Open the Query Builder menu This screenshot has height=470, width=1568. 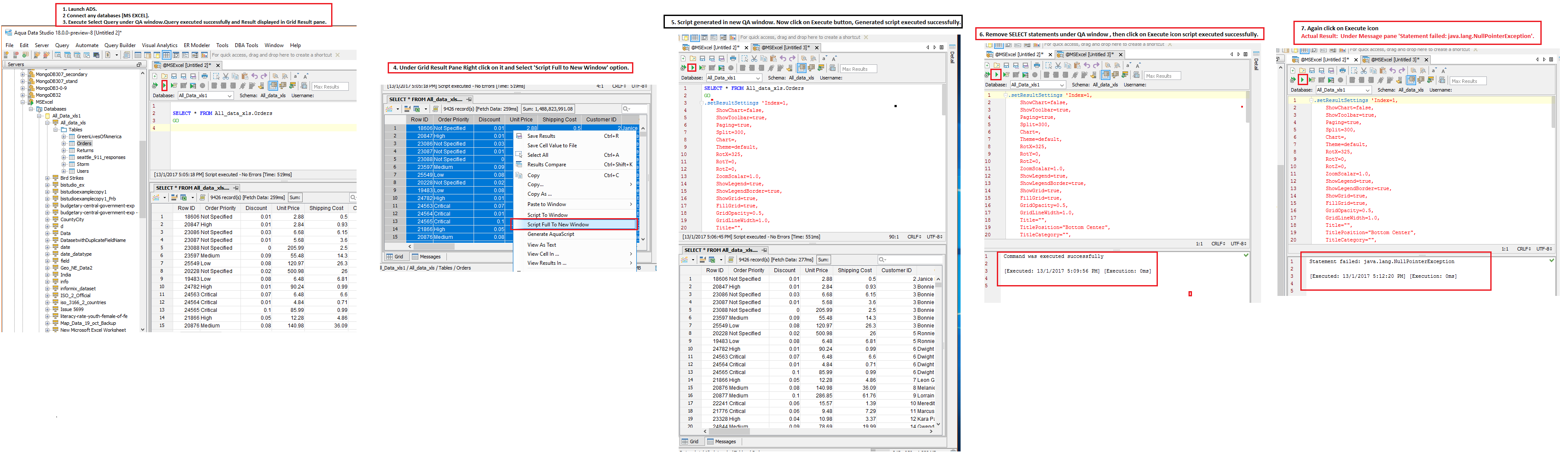pyautogui.click(x=120, y=45)
